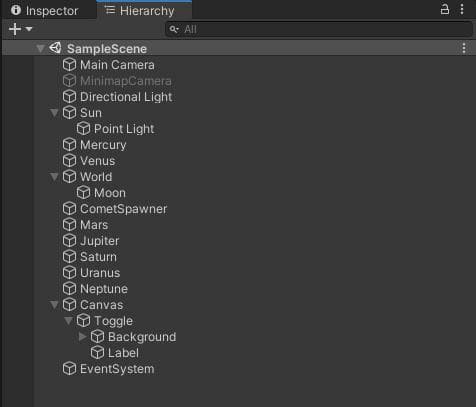Click the Unity scene icon next to SampleScene
The width and height of the screenshot is (476, 407).
point(55,48)
